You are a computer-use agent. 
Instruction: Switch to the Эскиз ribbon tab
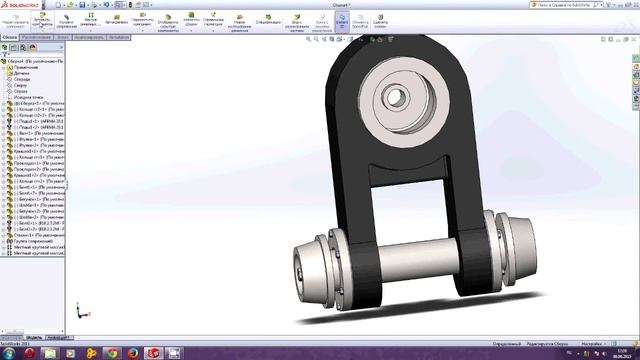(x=62, y=37)
